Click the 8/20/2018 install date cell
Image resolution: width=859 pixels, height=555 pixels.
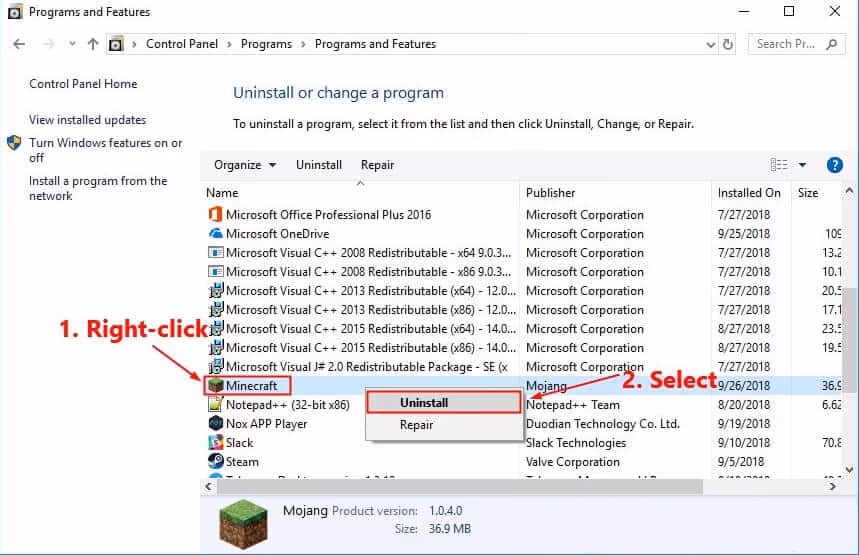coord(743,405)
